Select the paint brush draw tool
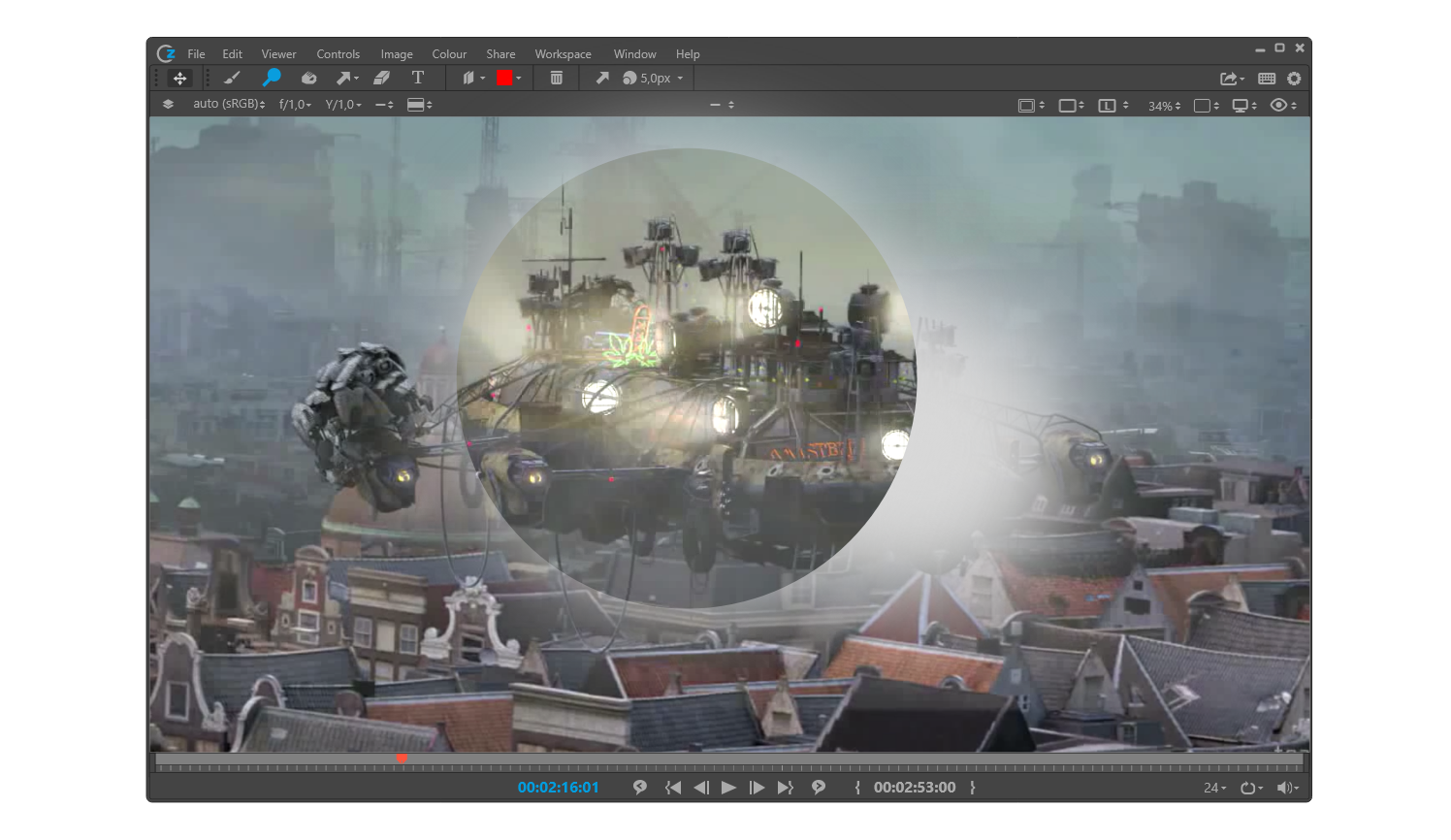Image resolution: width=1451 pixels, height=840 pixels. (232, 78)
